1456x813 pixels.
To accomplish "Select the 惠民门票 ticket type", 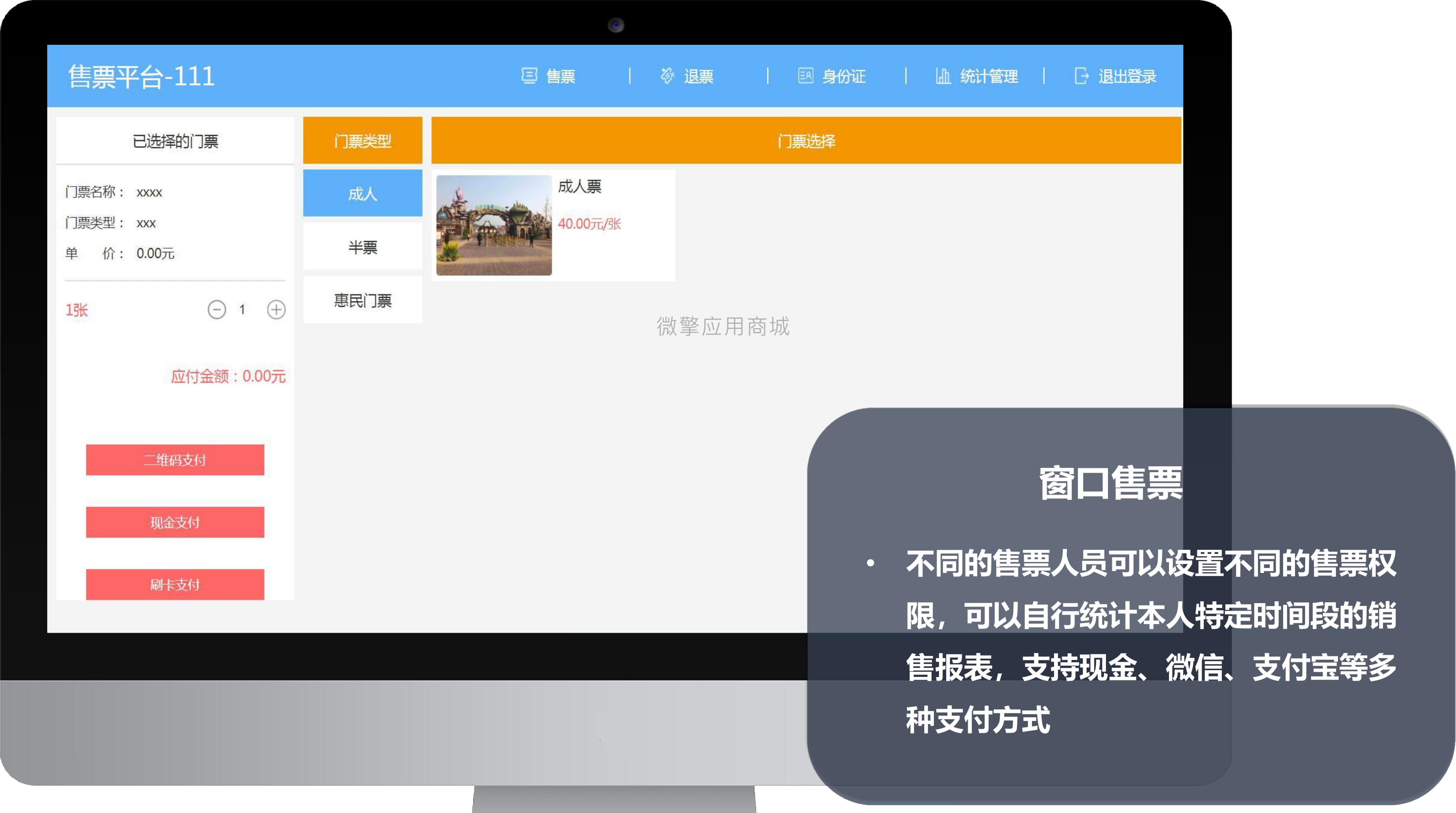I will click(362, 300).
